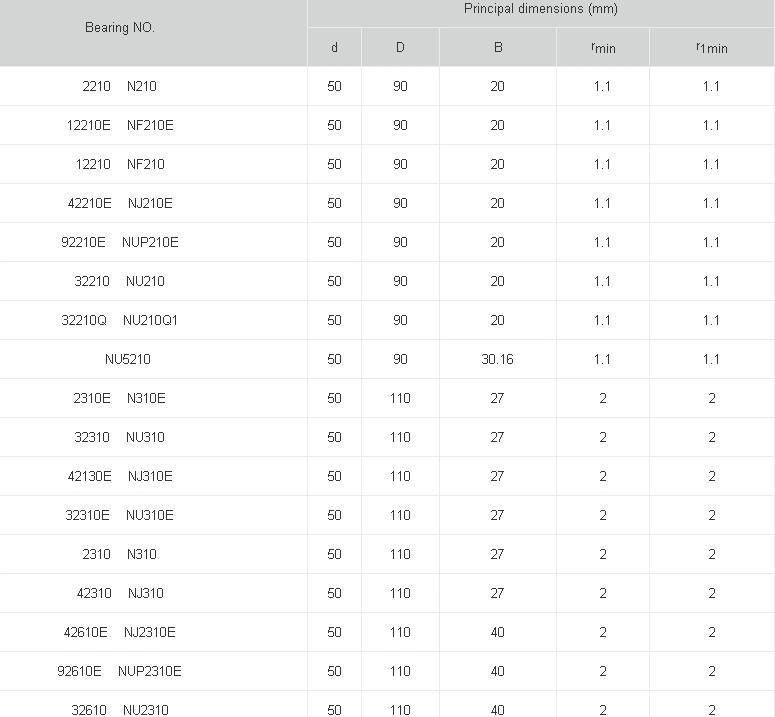Select the 42610E NJ2310E bearing entry
This screenshot has height=717, width=775.
(119, 632)
